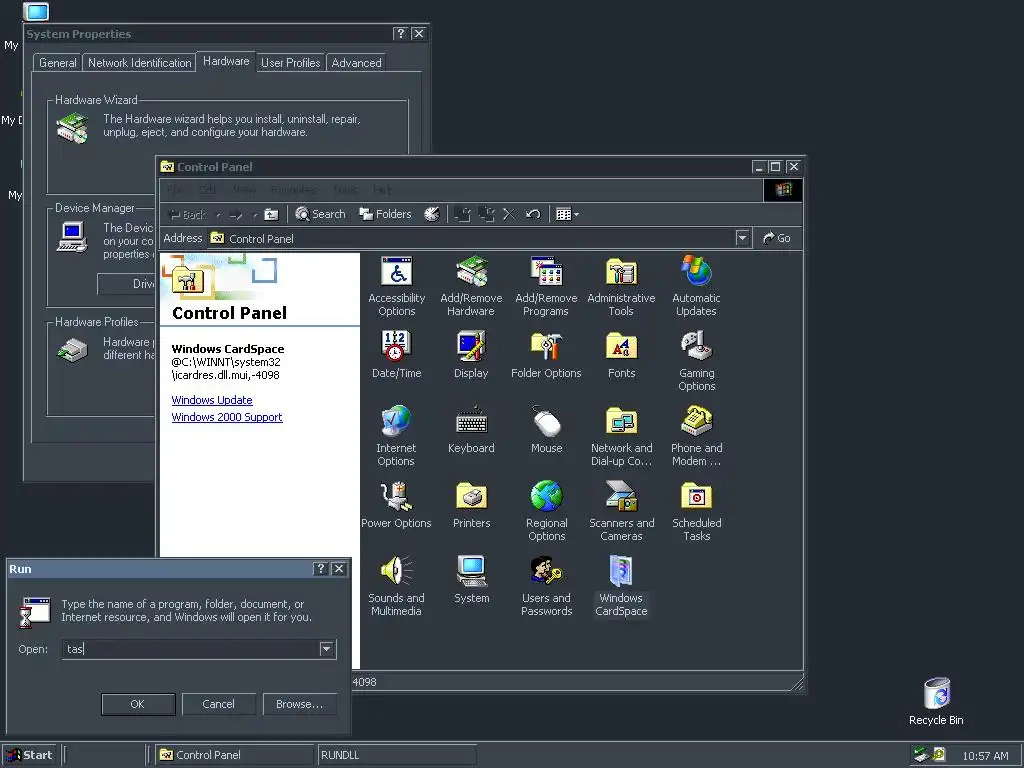
Task: Switch to Advanced tab in System Properties
Action: [356, 63]
